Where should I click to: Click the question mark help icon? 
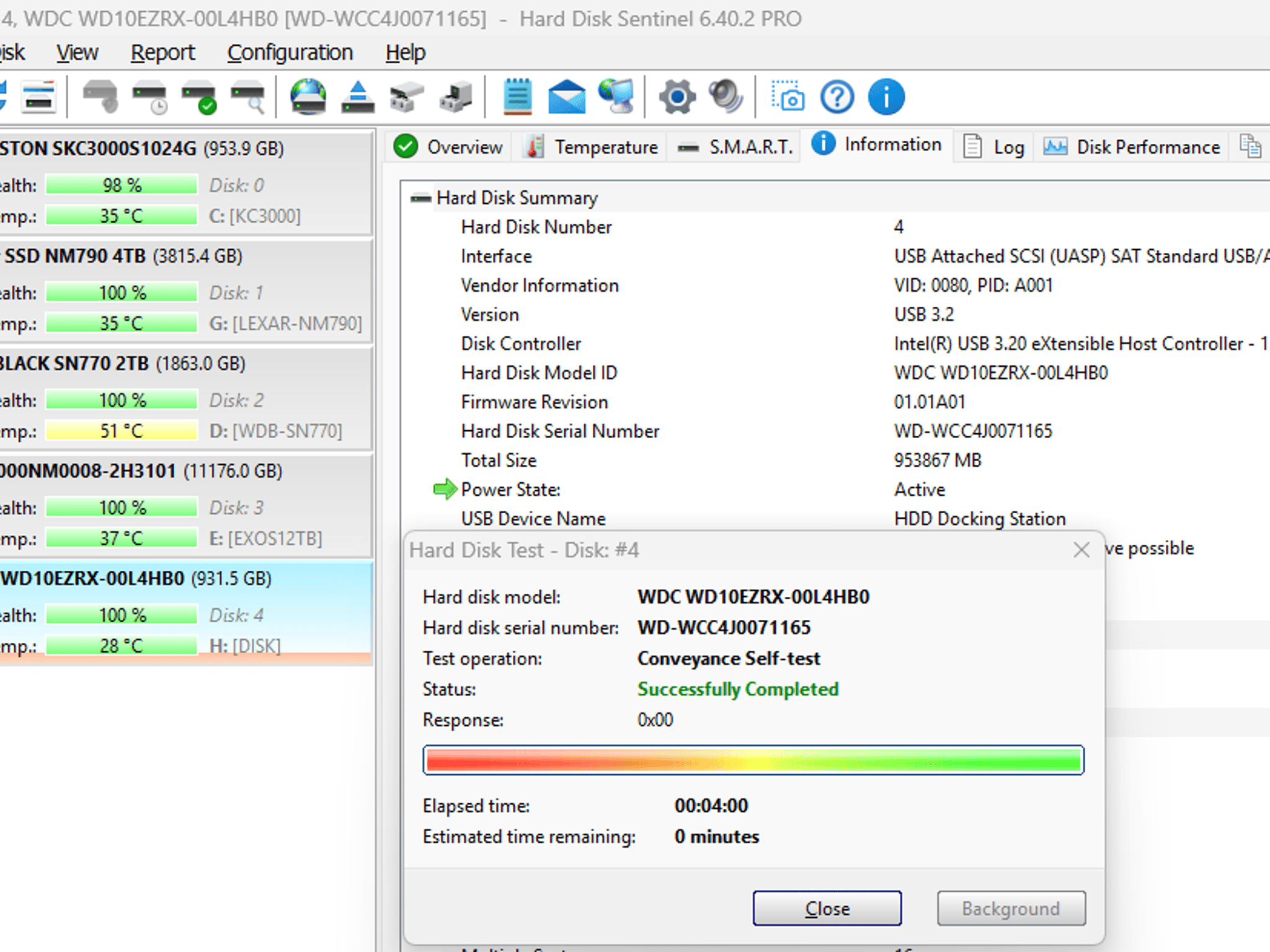pyautogui.click(x=837, y=97)
